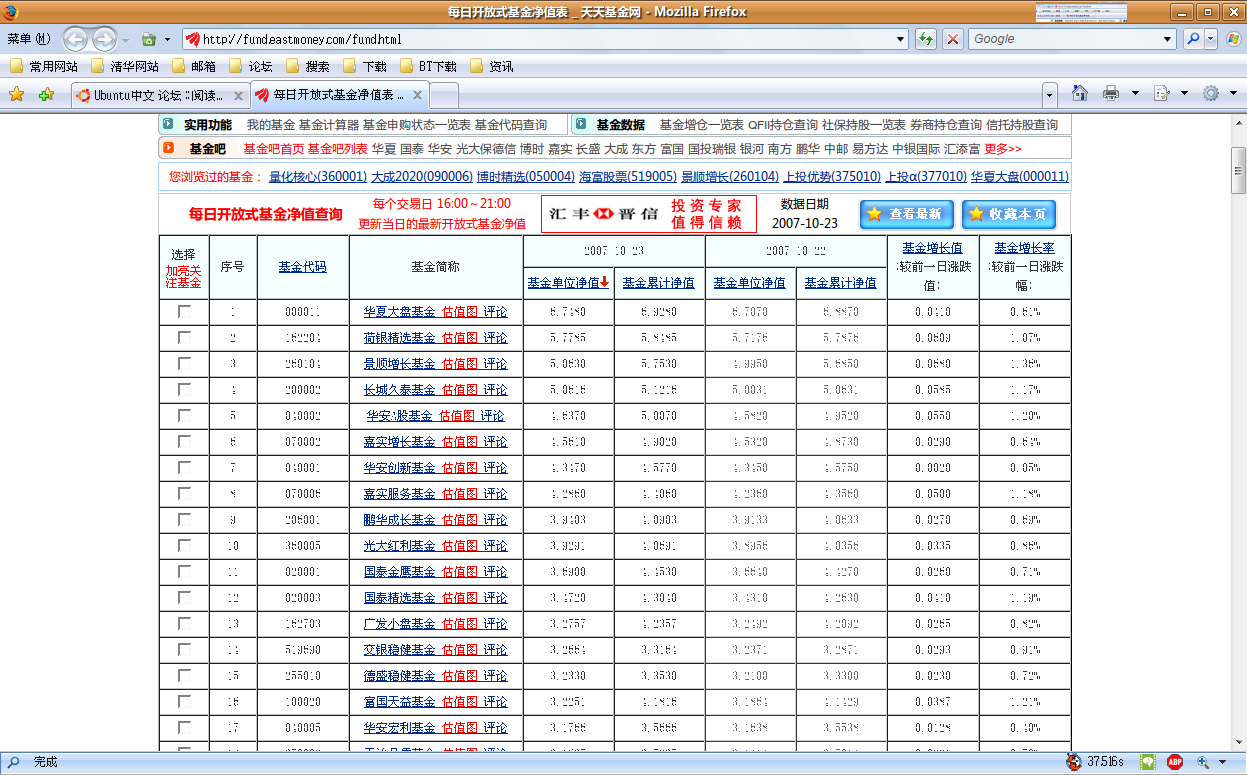1247x775 pixels.
Task: Click the zoom magnifier status icon
Action: coord(1202,762)
